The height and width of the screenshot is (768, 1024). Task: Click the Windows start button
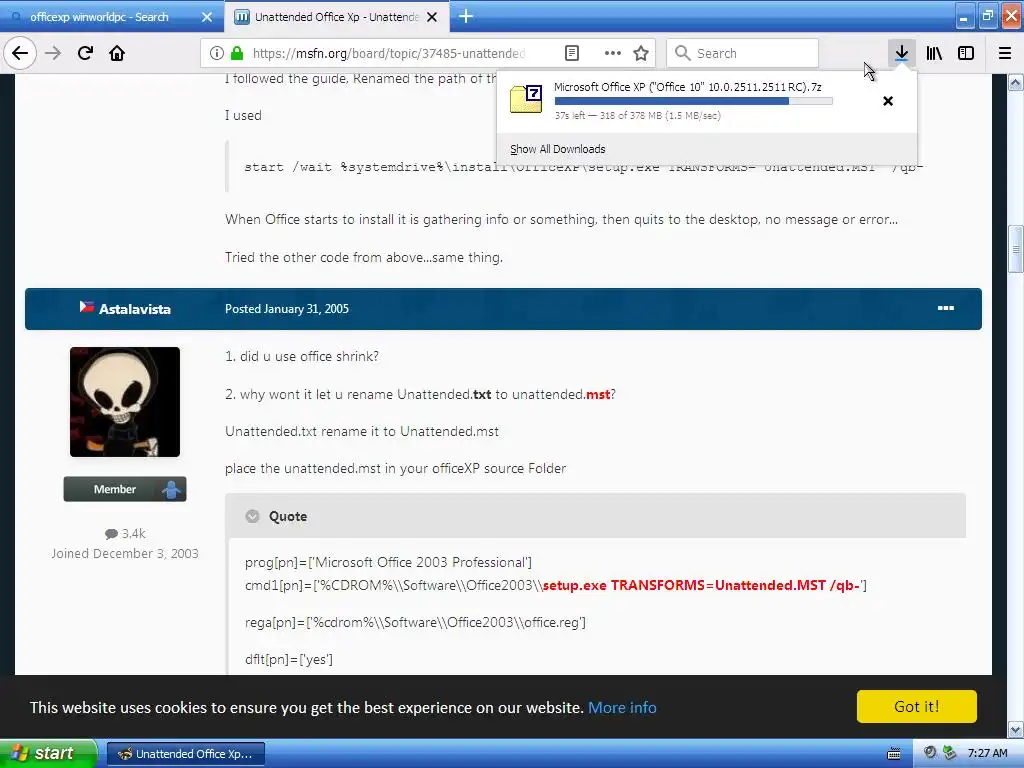click(x=48, y=754)
